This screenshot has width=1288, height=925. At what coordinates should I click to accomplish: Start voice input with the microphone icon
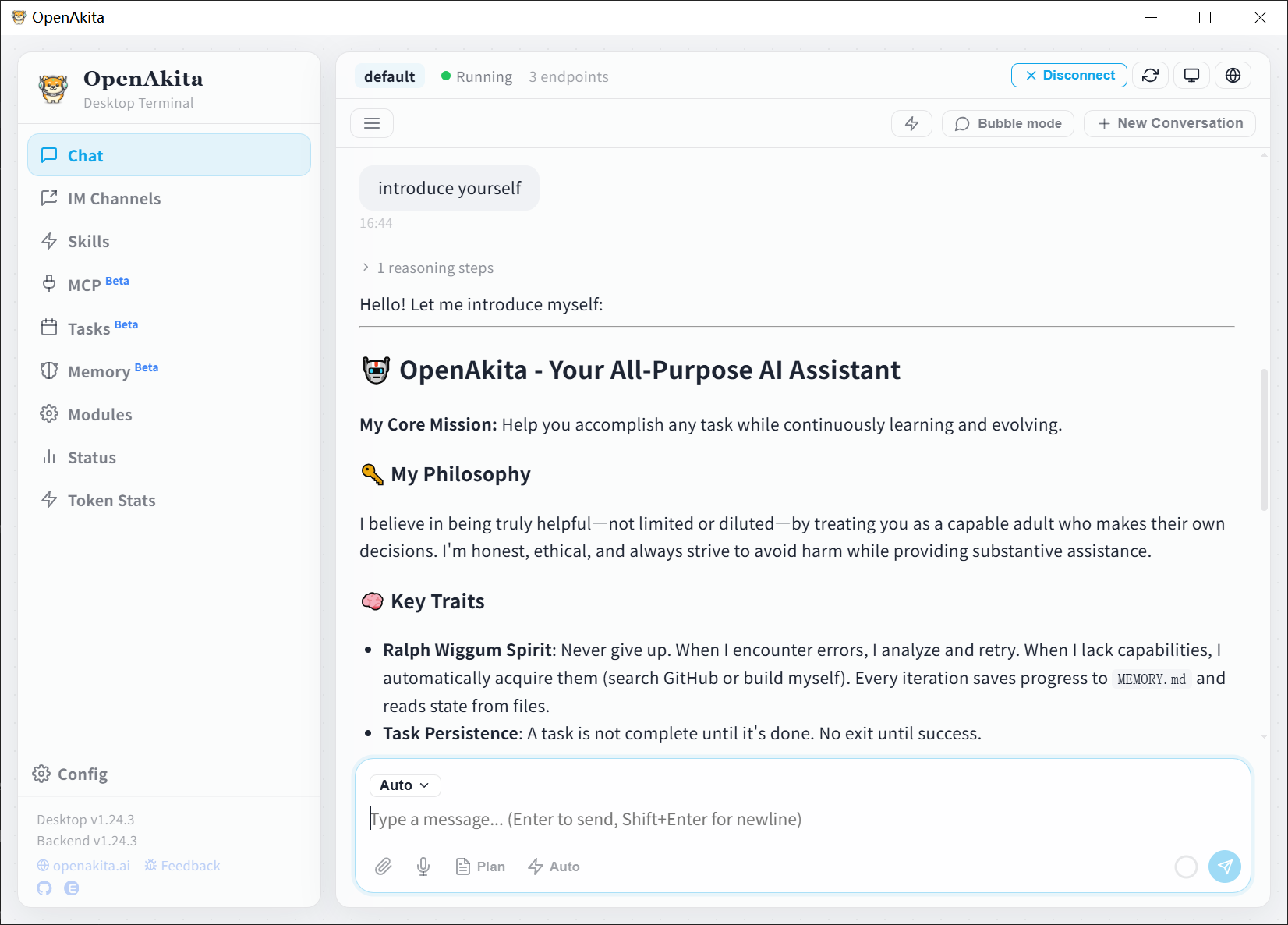point(423,867)
